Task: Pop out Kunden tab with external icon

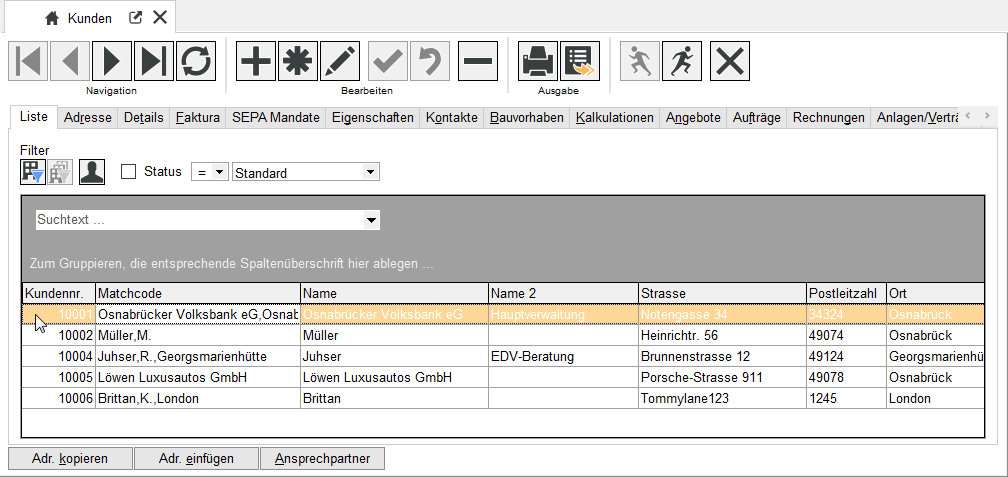Action: point(135,17)
